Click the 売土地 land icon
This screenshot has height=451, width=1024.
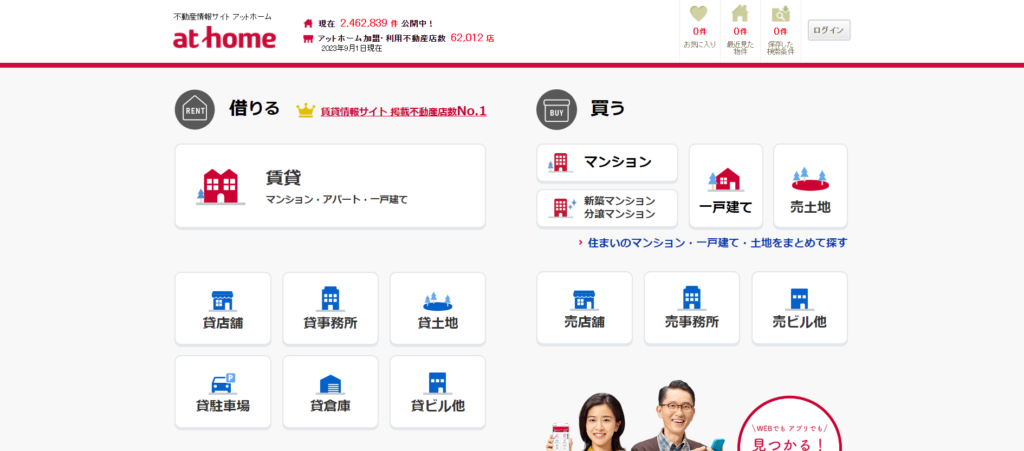click(x=810, y=179)
